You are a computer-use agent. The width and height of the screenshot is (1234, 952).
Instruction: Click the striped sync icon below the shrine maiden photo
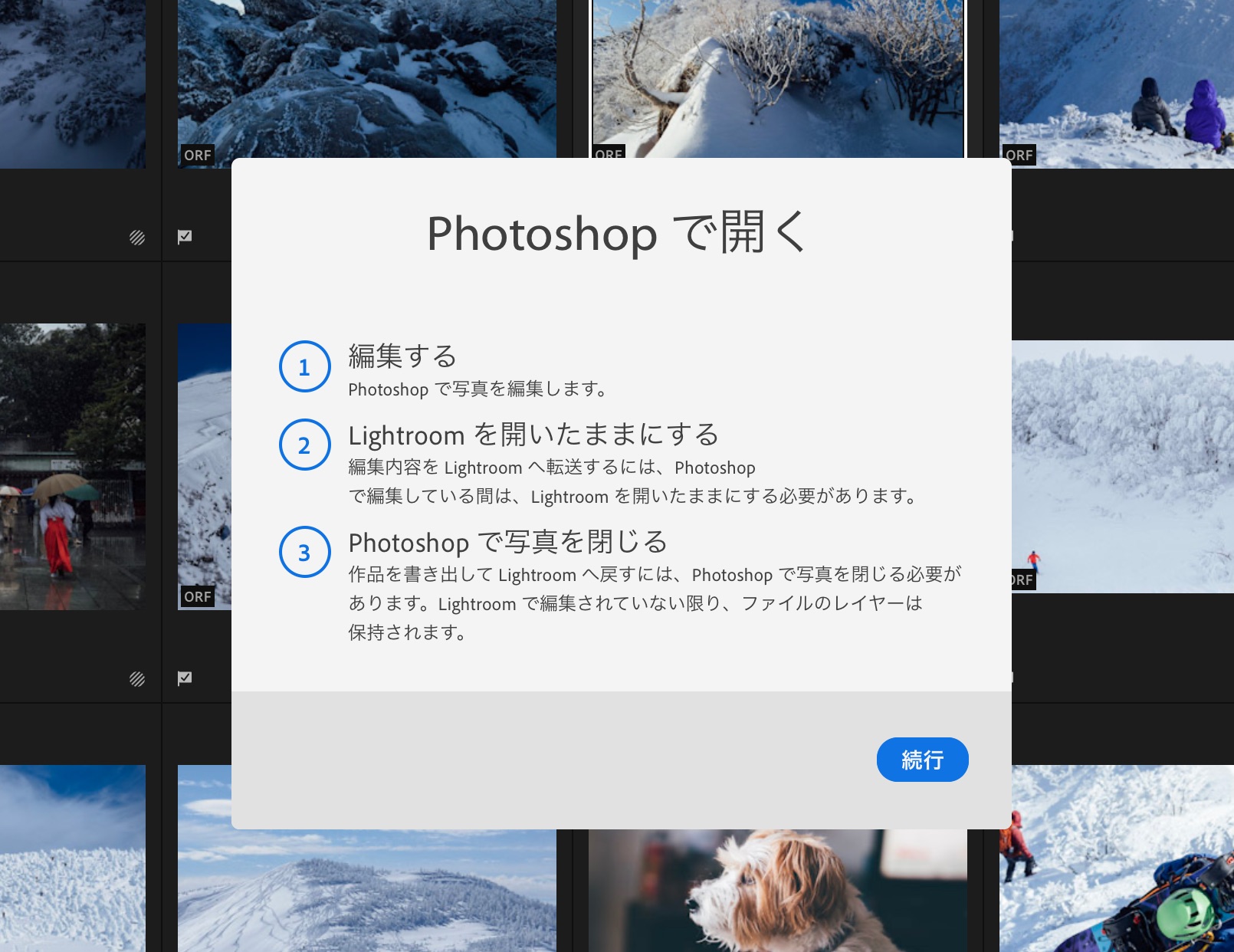[137, 679]
